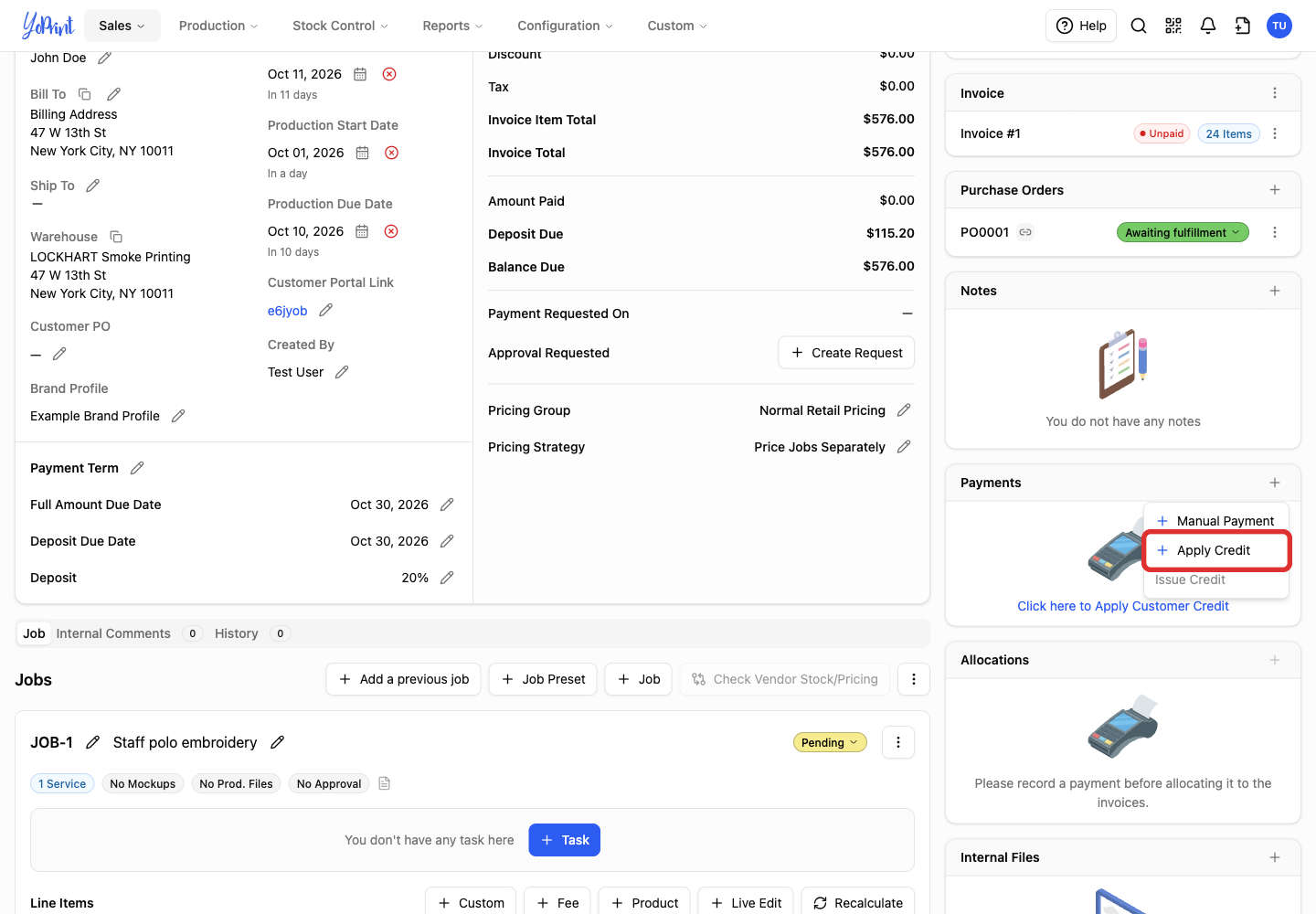Add a Task to JOB-1

[x=565, y=840]
